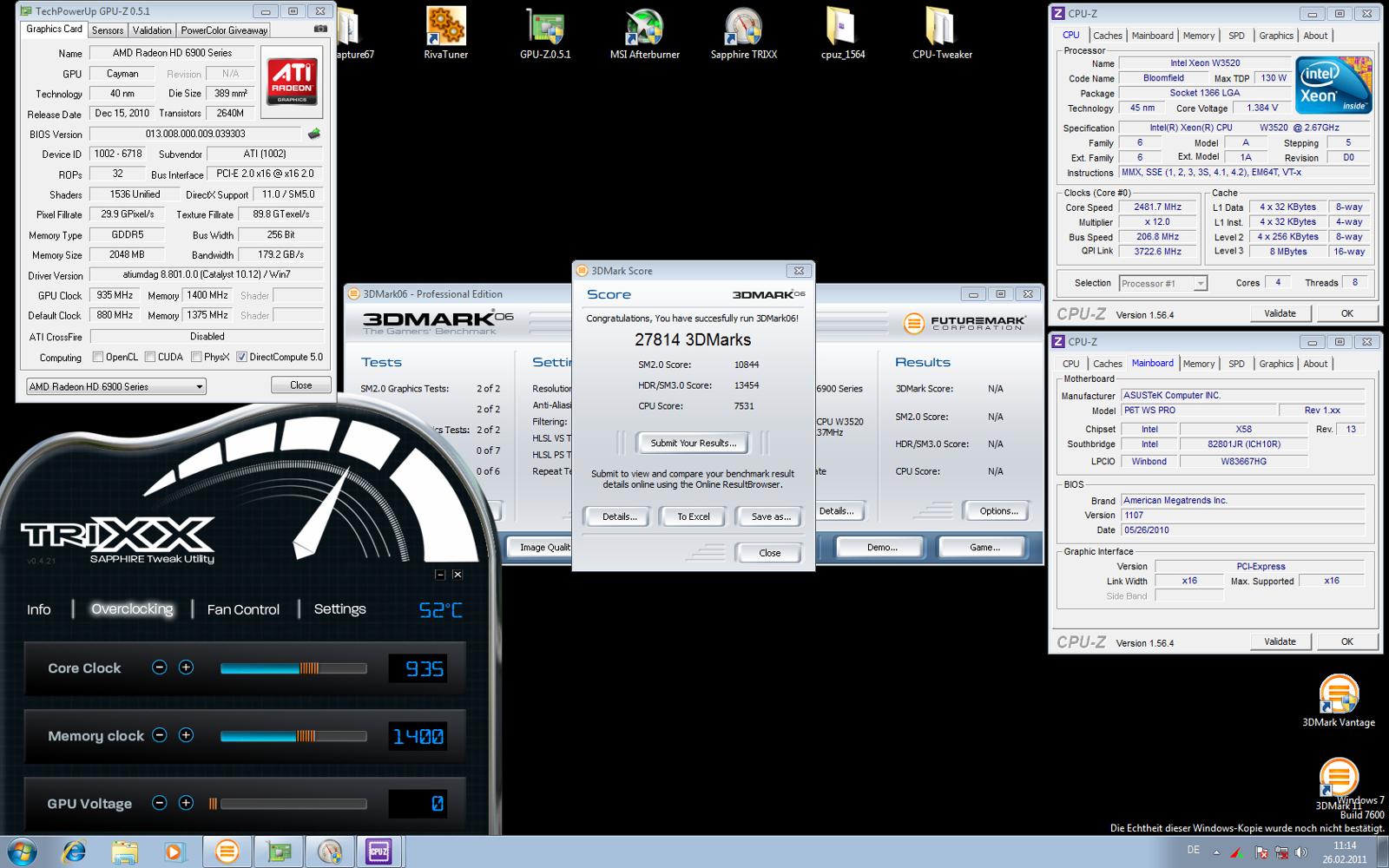Open AMD Radeon HD 6900 Series dropdown
The height and width of the screenshot is (868, 1389).
pos(115,386)
